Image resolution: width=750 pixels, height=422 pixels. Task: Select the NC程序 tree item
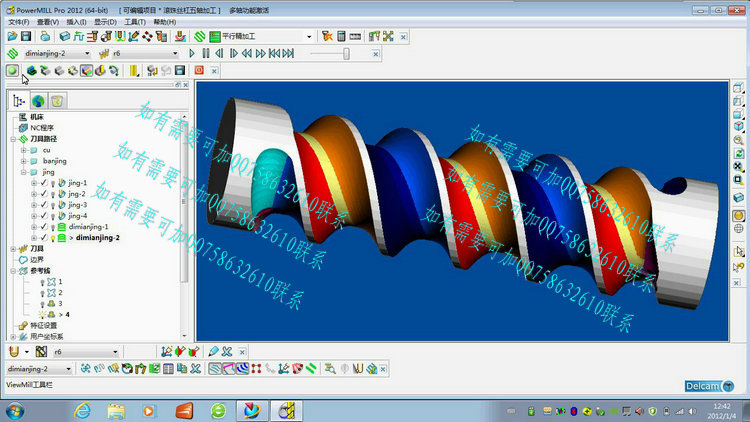[42, 128]
